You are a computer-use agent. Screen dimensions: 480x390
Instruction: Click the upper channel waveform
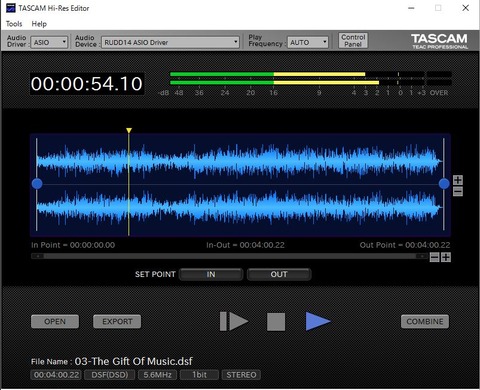(240, 161)
